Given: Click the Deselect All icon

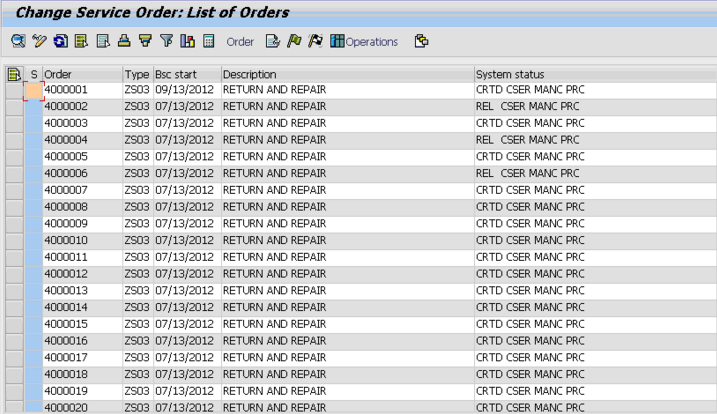Looking at the screenshot, I should point(103,41).
